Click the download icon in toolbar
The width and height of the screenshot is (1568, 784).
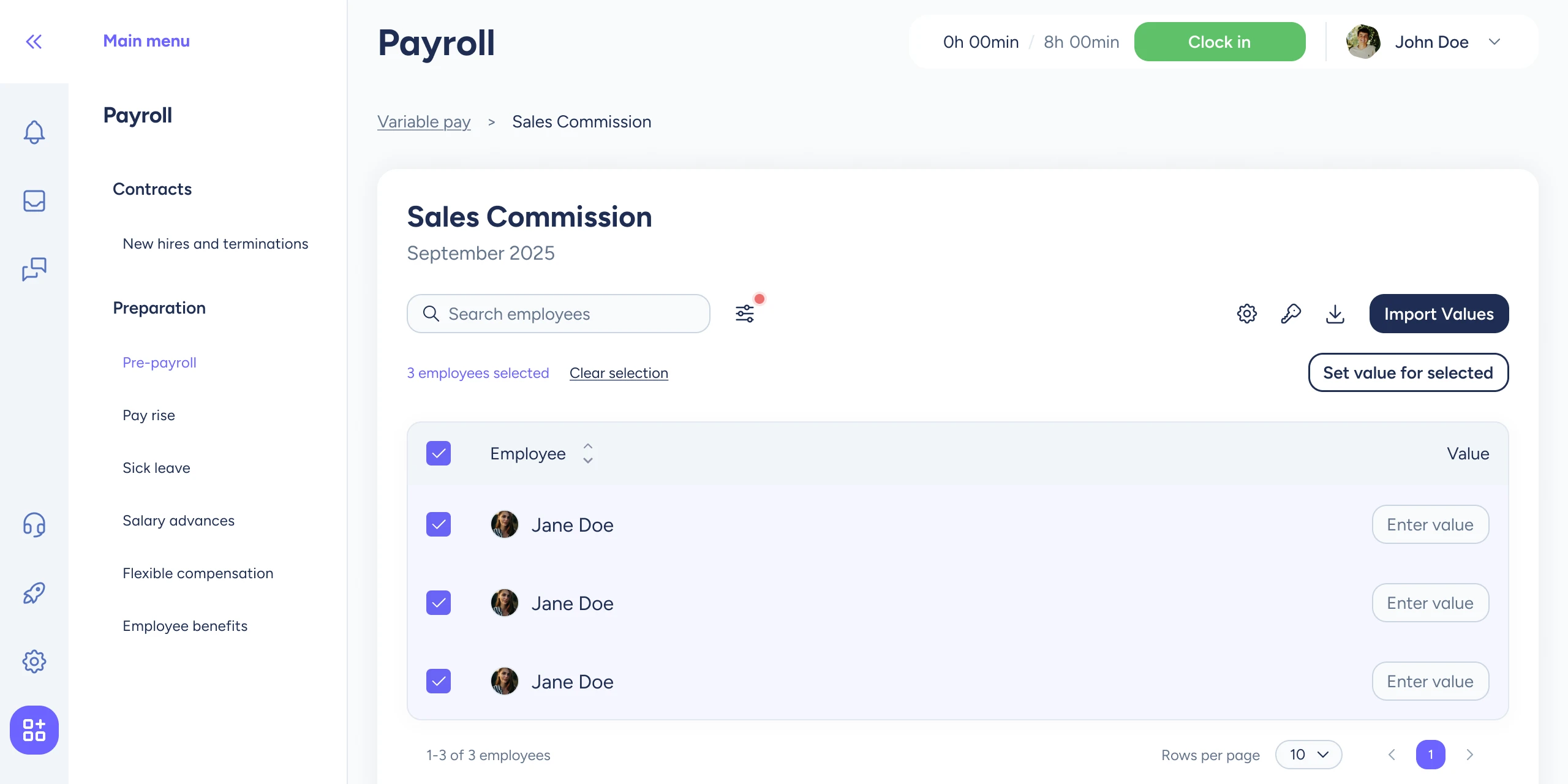click(x=1335, y=314)
